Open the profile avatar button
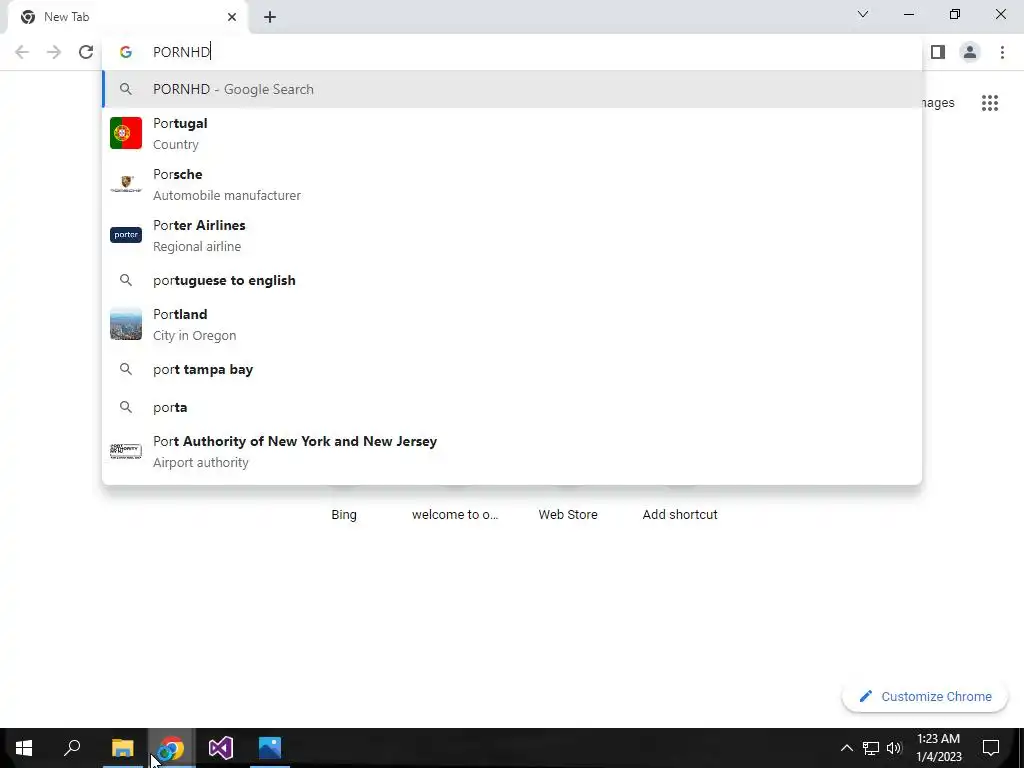This screenshot has width=1024, height=768. [970, 52]
